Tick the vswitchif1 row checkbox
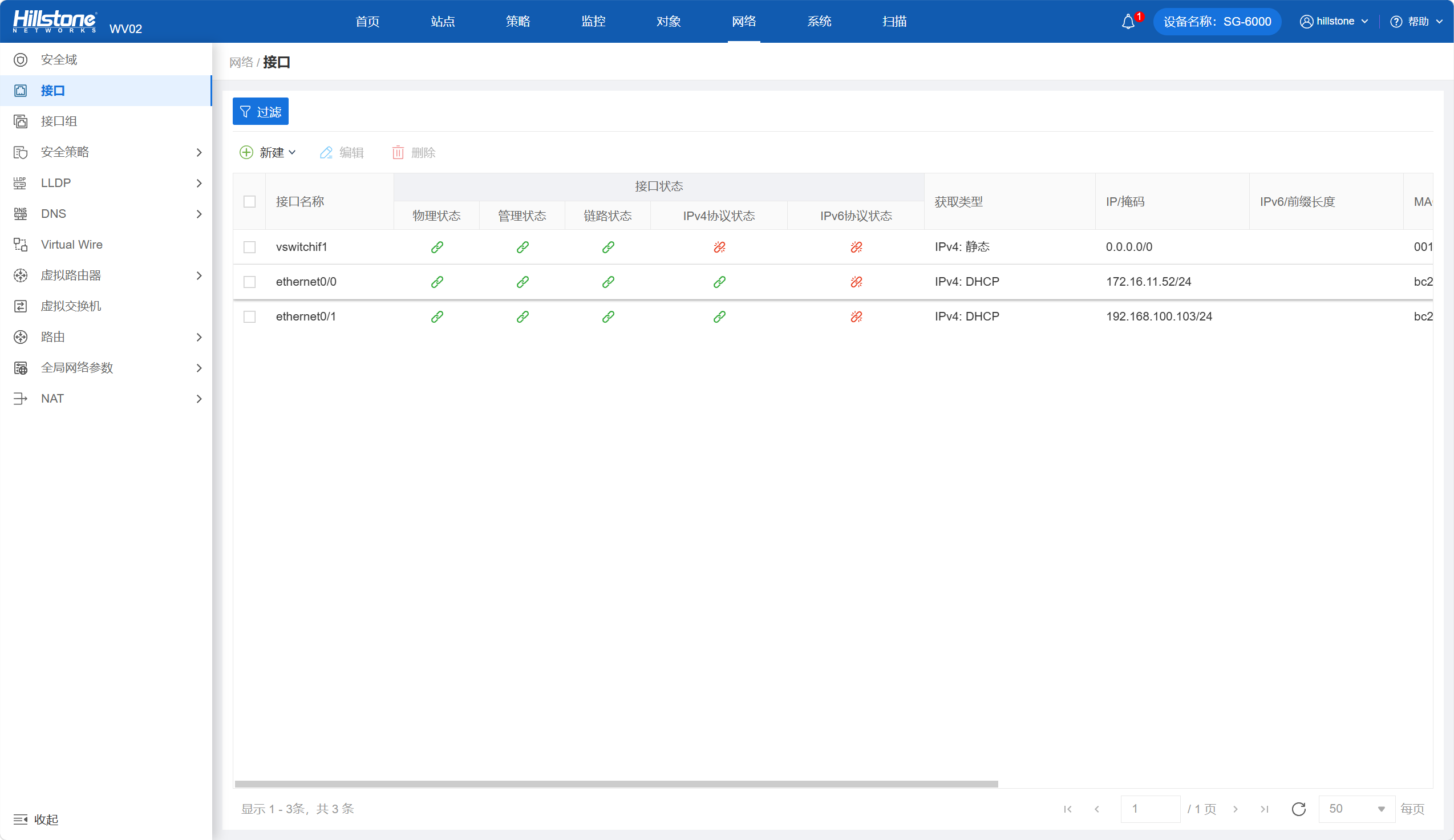This screenshot has width=1454, height=840. click(x=249, y=247)
